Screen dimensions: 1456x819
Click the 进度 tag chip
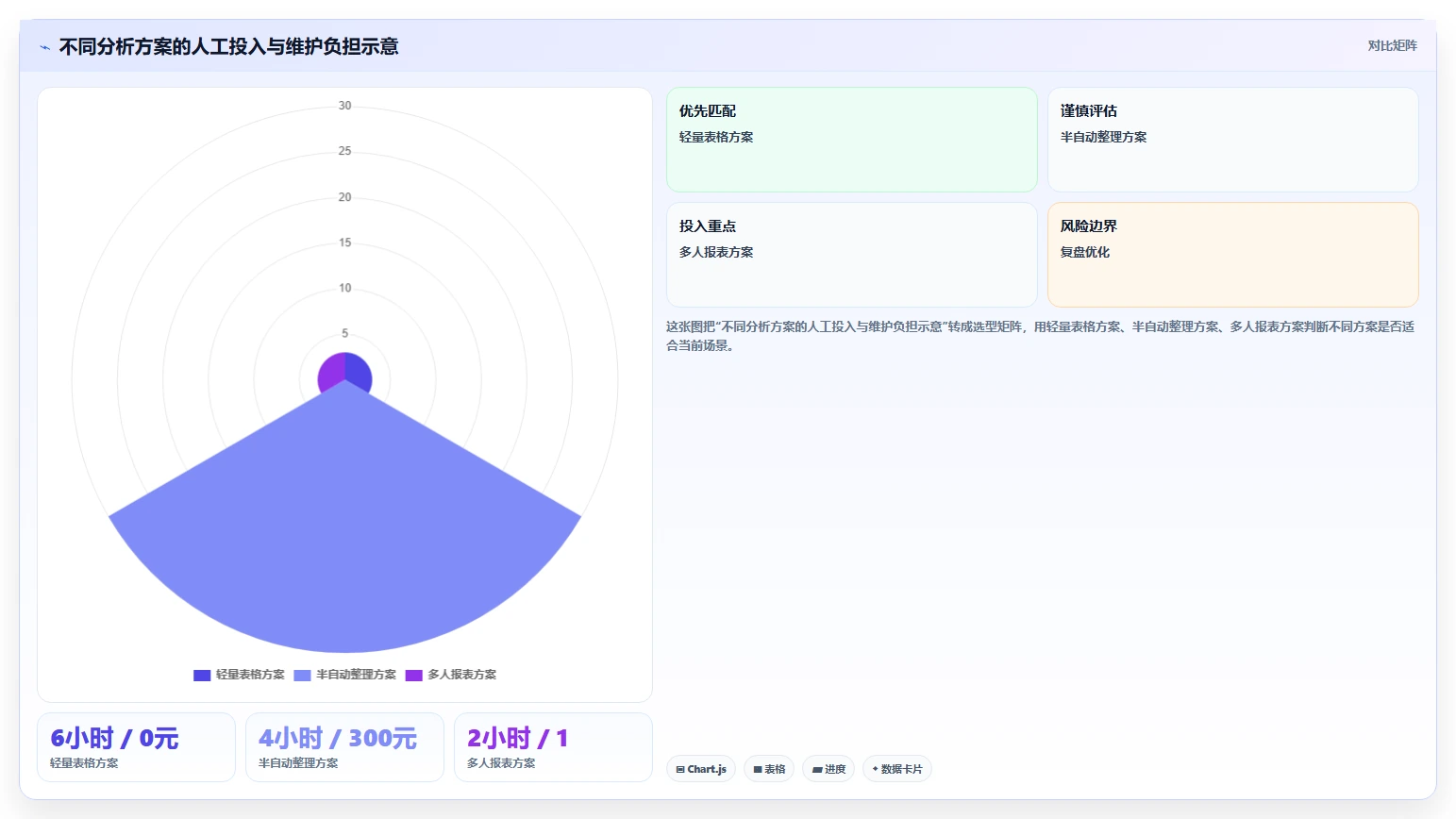pos(828,769)
